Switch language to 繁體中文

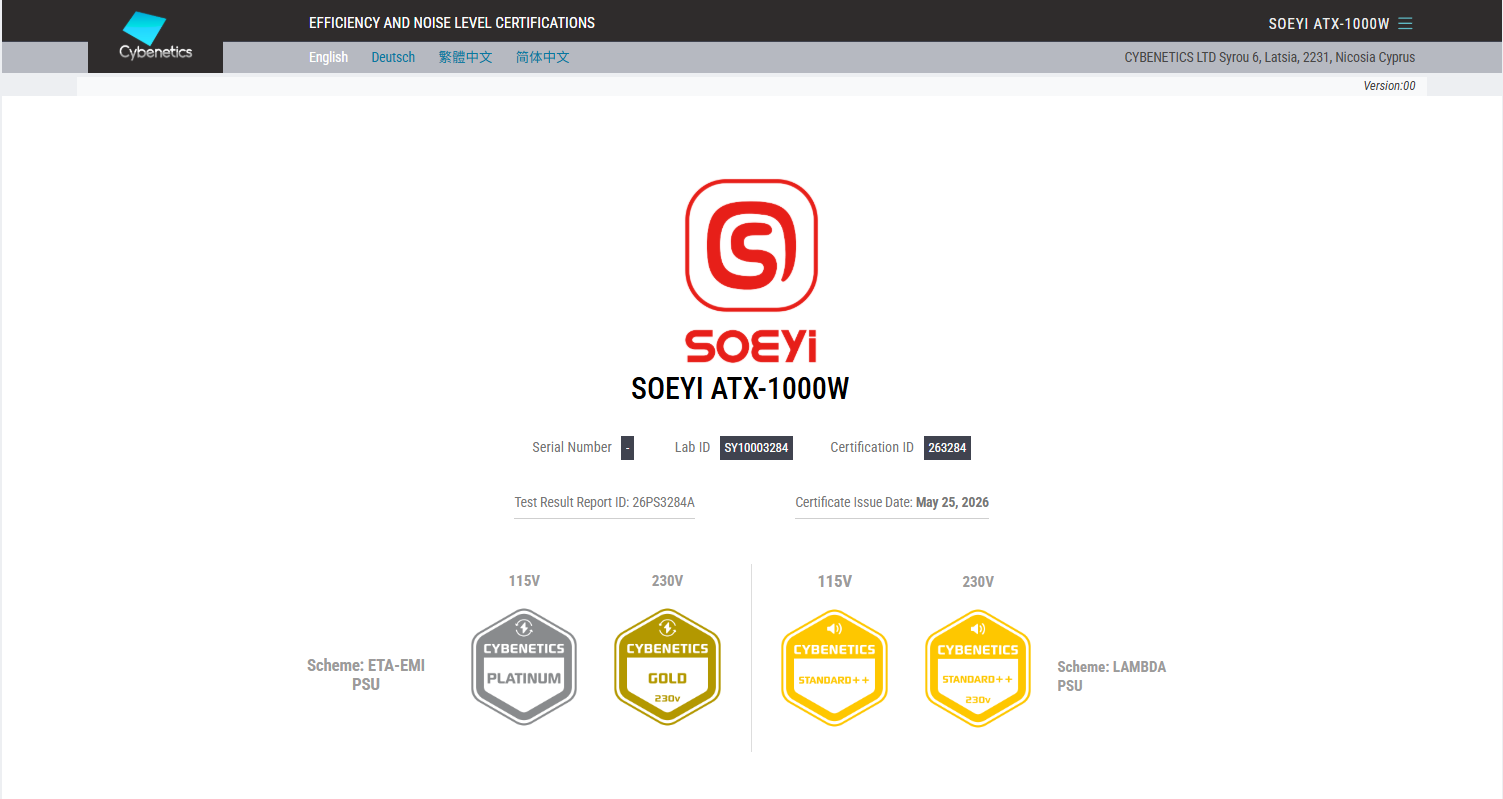click(x=465, y=57)
